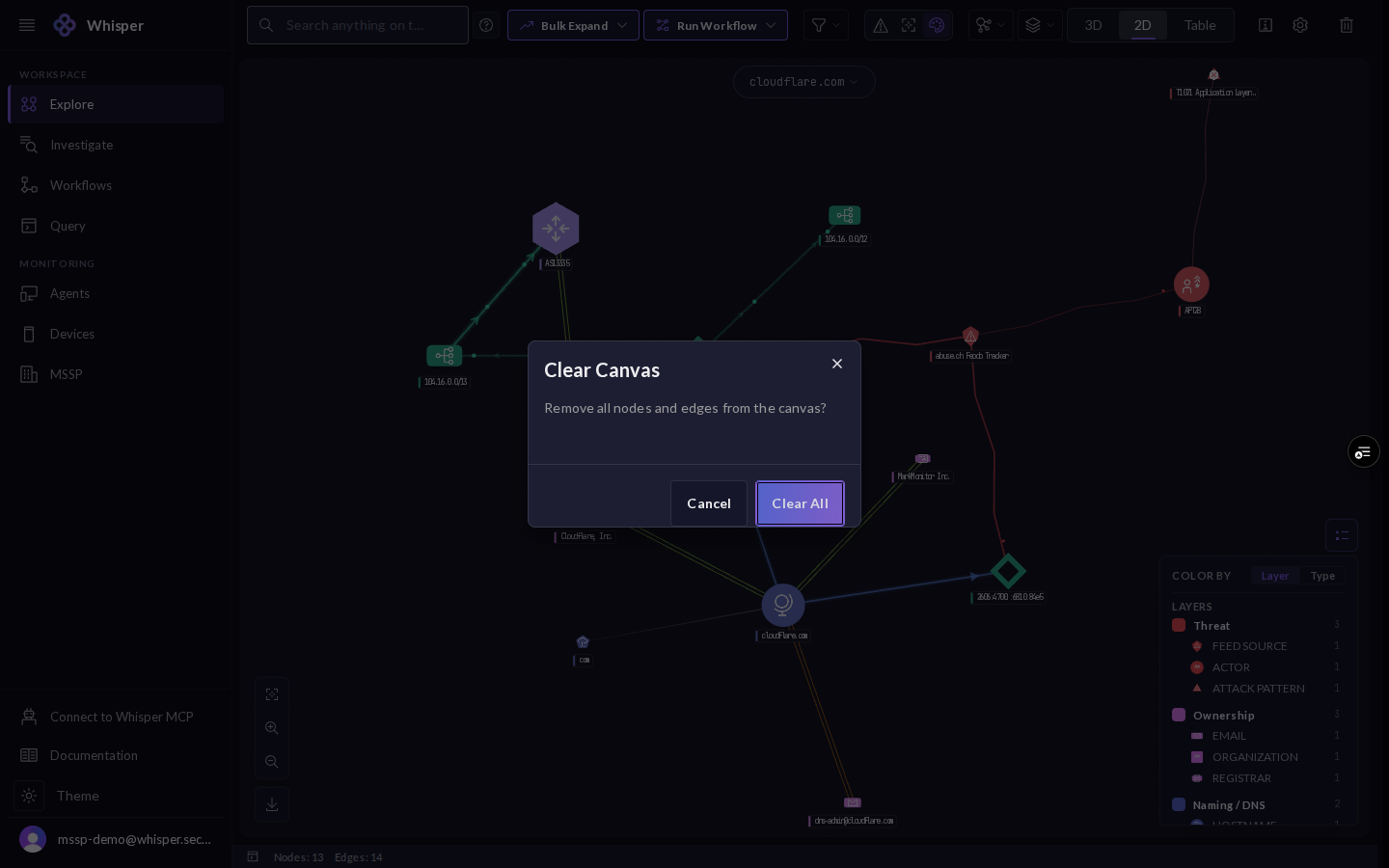Open Connect to Whisper MCP link
1389x868 pixels.
116,717
